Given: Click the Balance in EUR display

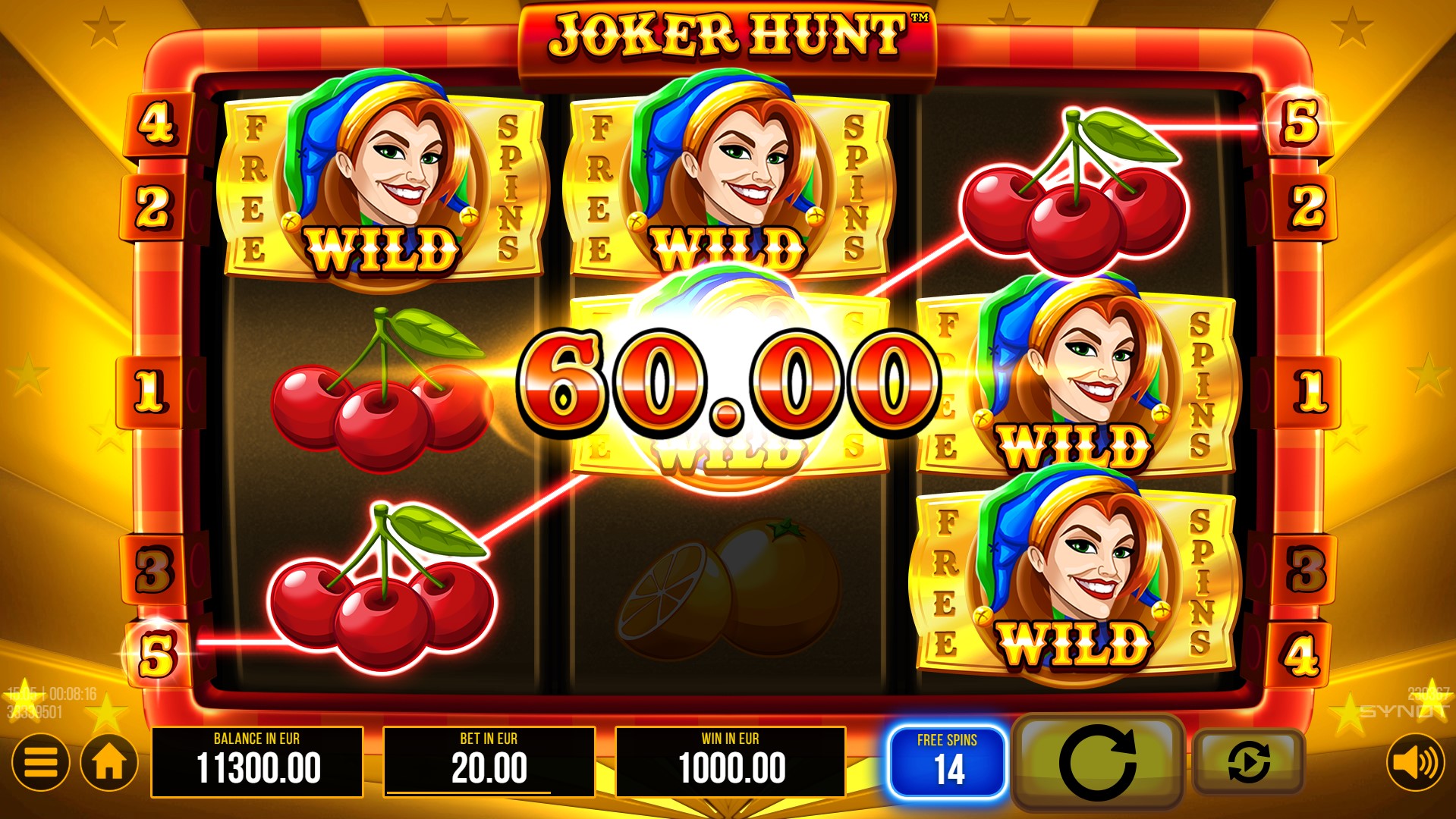Looking at the screenshot, I should point(257,761).
